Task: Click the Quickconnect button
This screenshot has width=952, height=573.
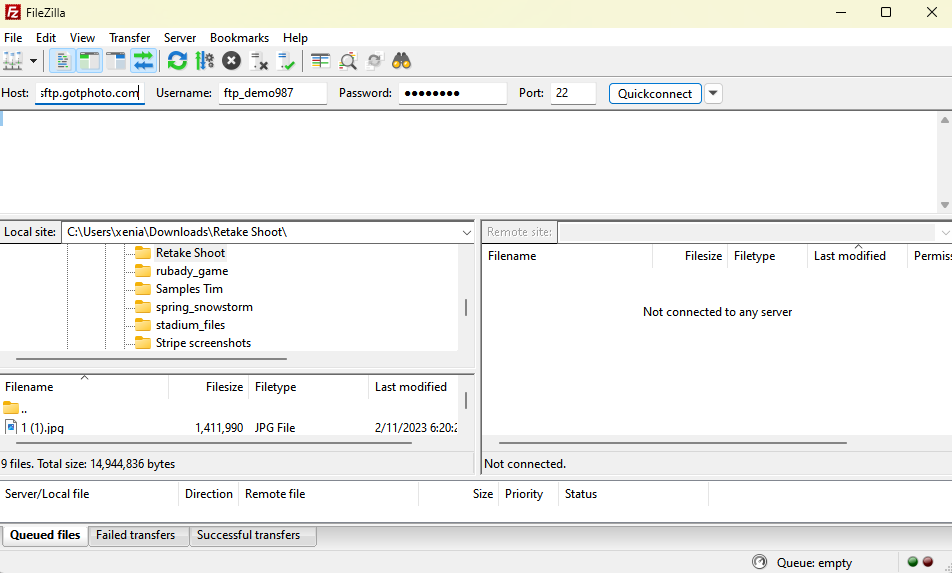Action: point(655,93)
